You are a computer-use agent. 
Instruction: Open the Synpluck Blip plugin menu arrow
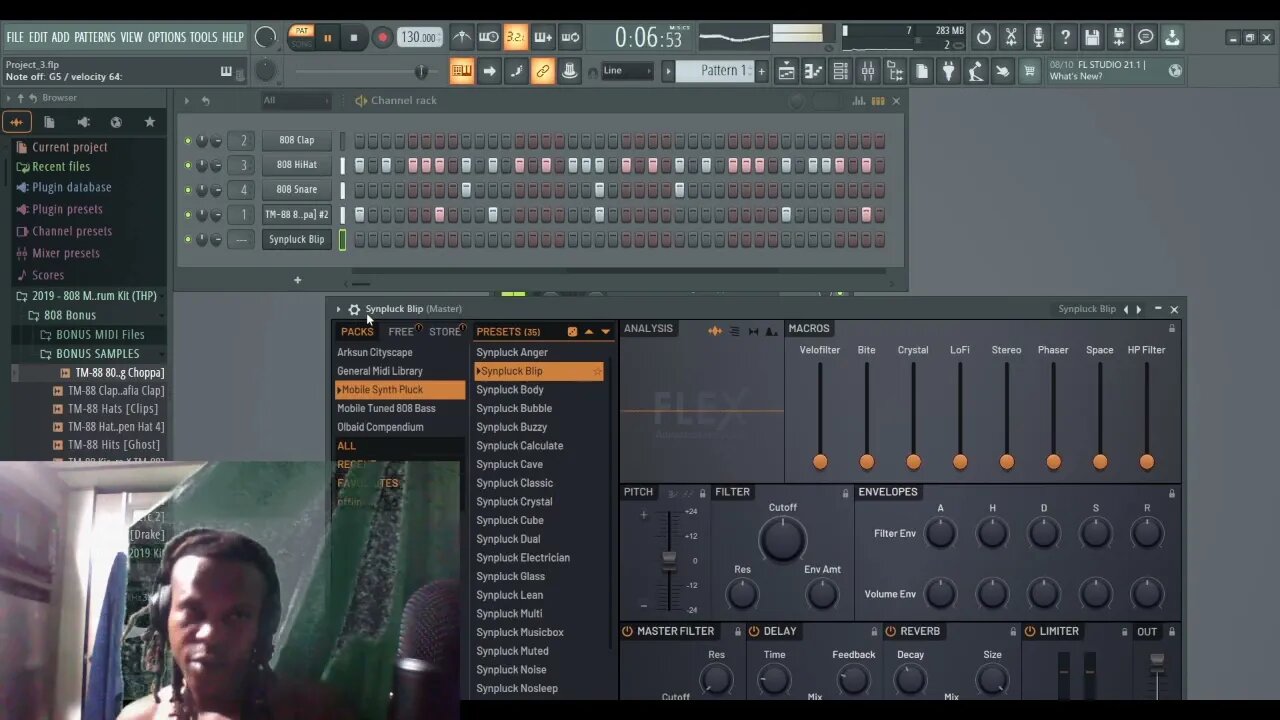[x=338, y=309]
